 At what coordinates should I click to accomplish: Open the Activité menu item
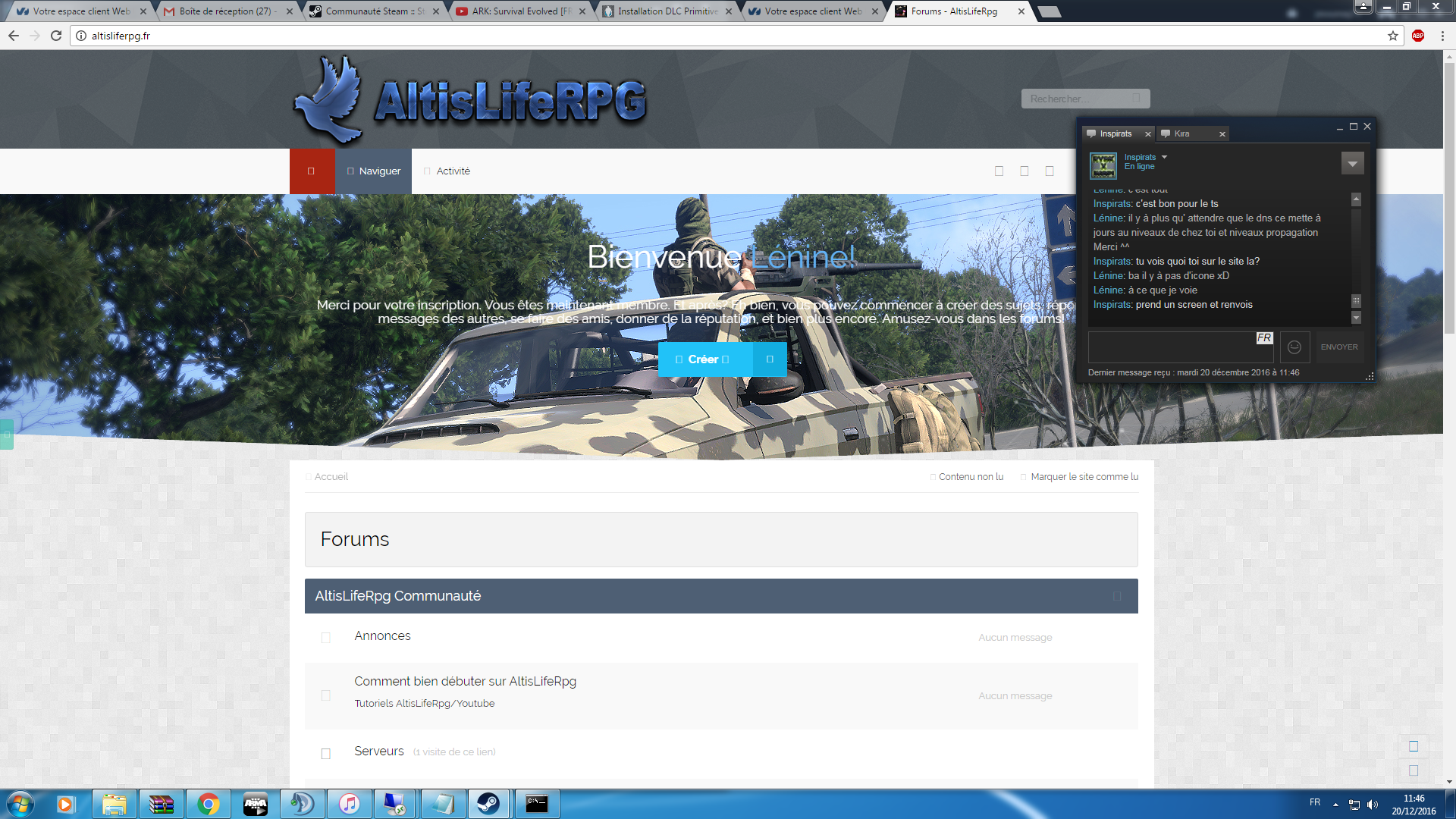tap(453, 171)
